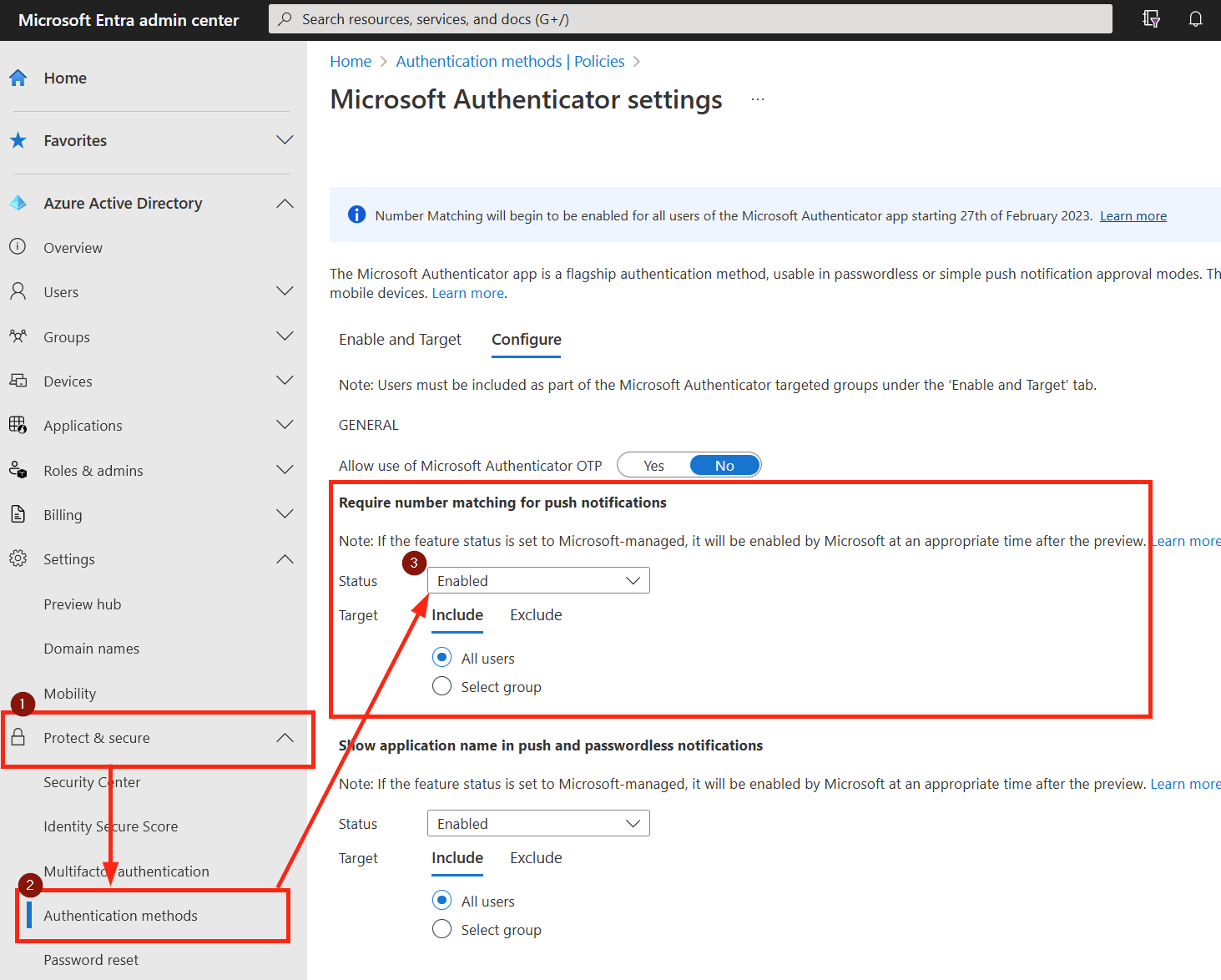
Task: Click Learn more after mobile devices text
Action: 467,294
